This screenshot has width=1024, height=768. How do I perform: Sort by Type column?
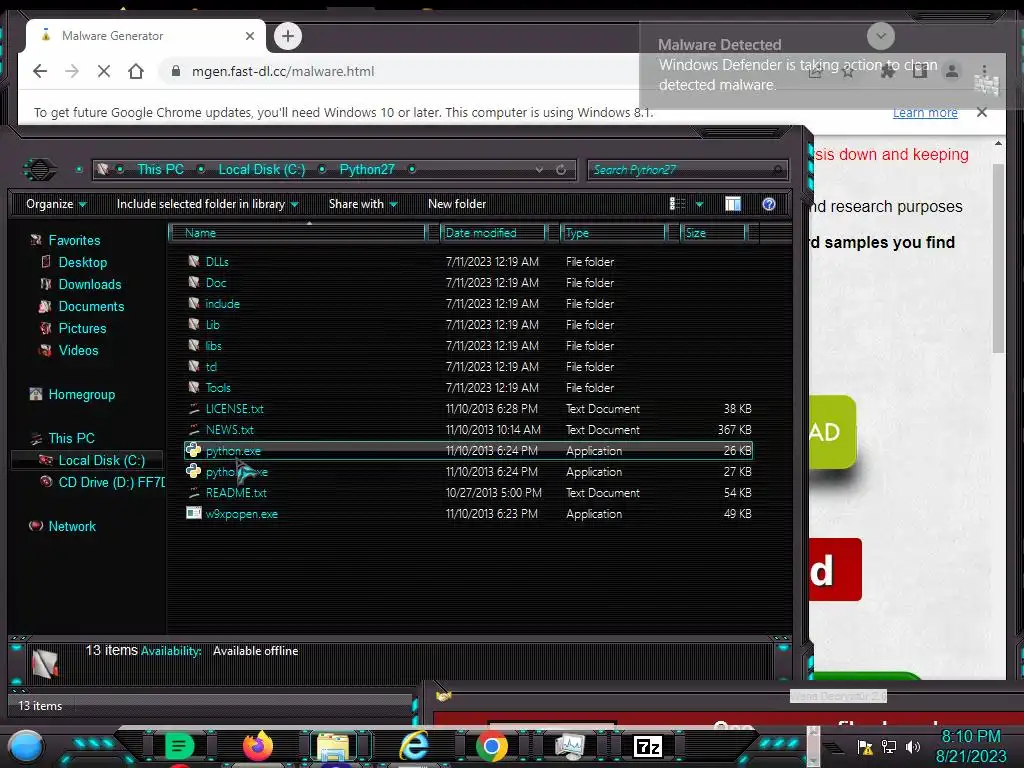pyautogui.click(x=613, y=232)
